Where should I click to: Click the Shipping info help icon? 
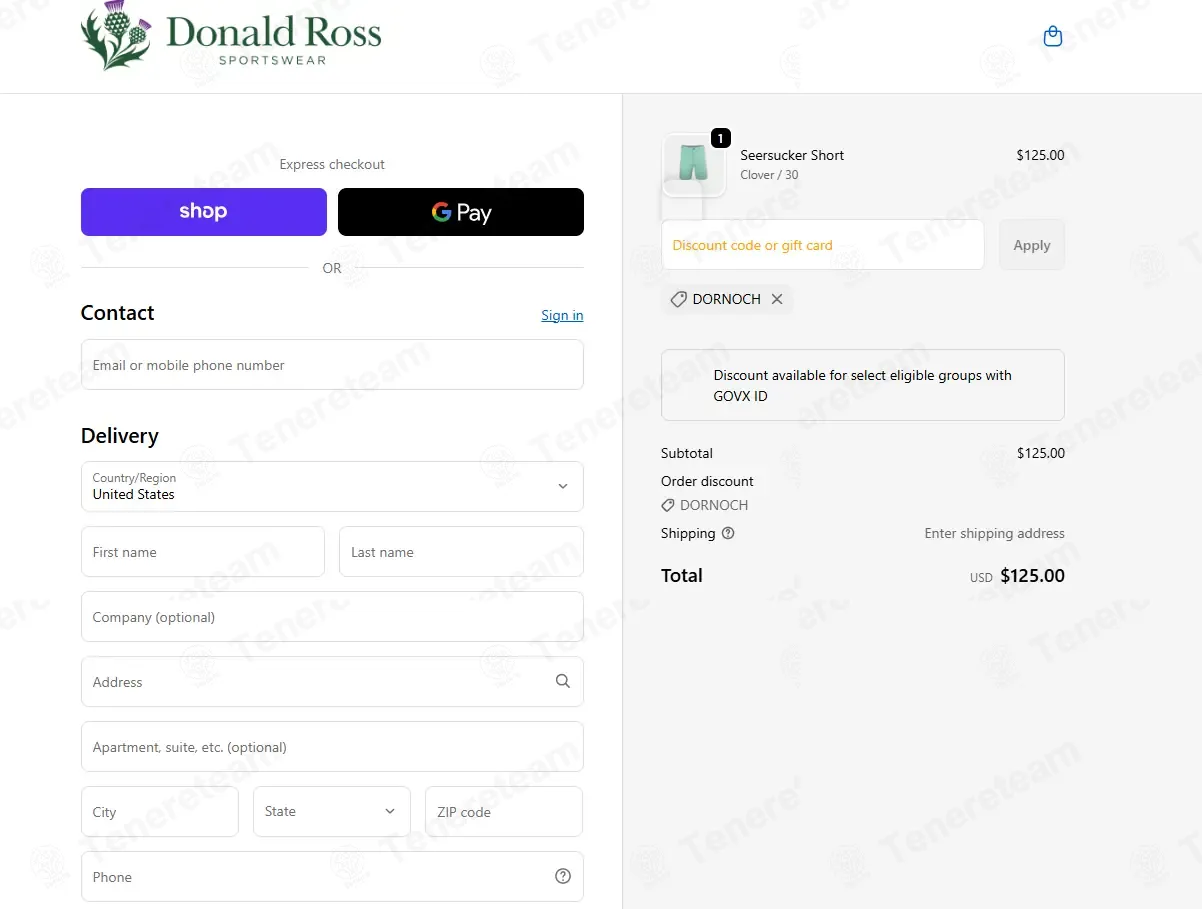coord(728,533)
